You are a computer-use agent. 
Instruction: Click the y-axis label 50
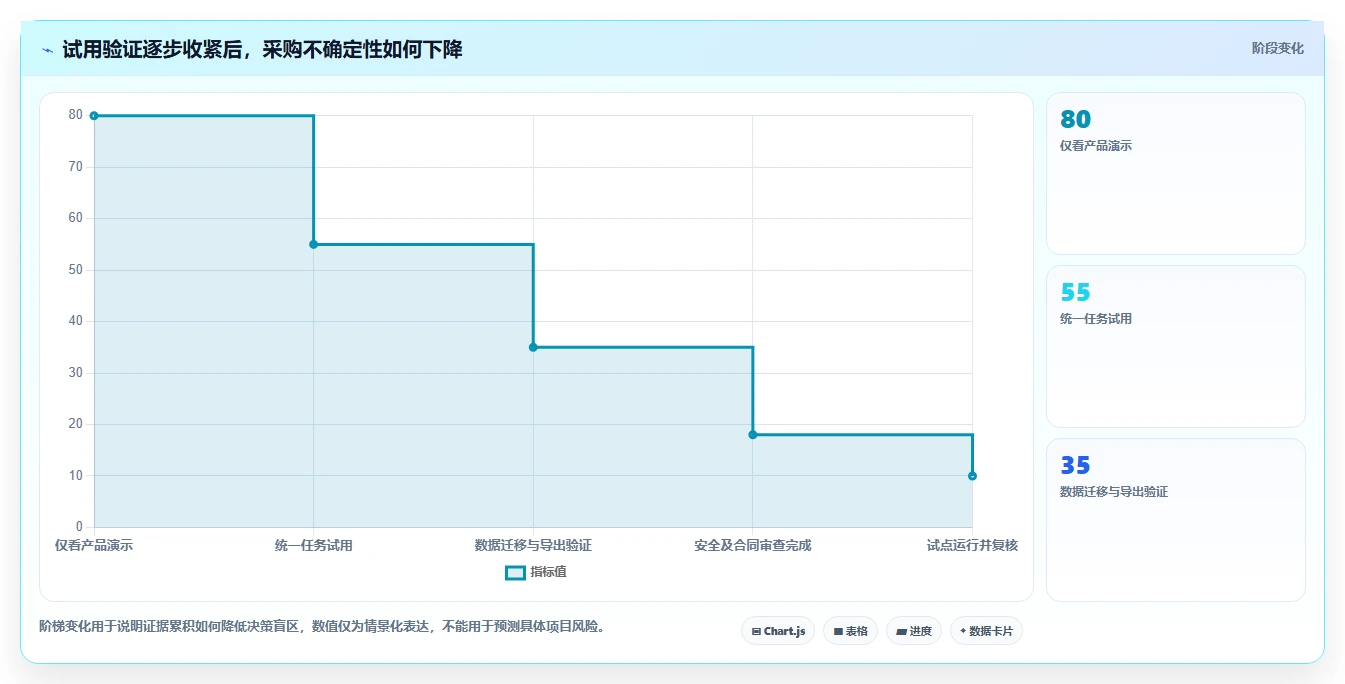point(75,270)
